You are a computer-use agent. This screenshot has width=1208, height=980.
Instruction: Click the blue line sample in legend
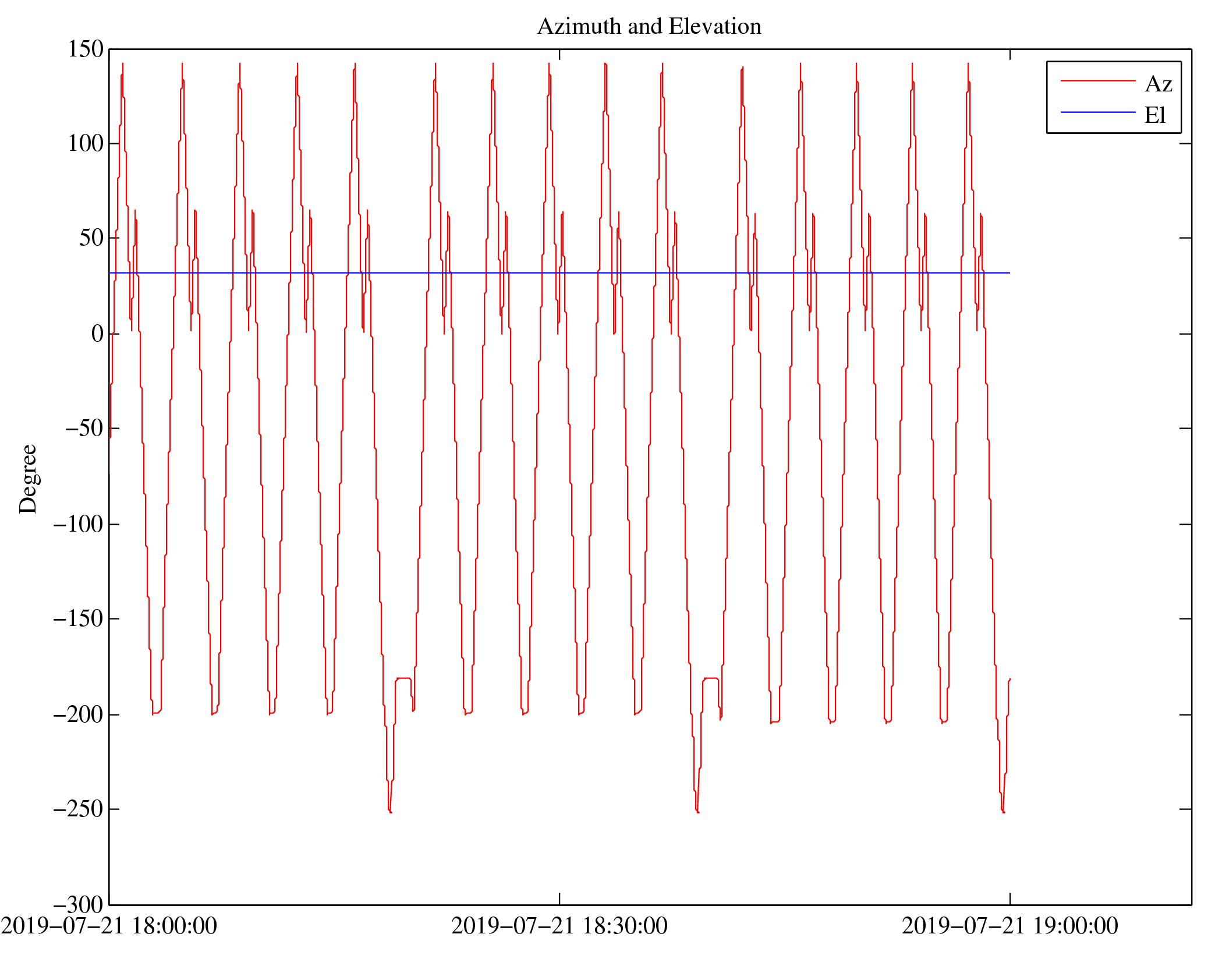pyautogui.click(x=1097, y=112)
